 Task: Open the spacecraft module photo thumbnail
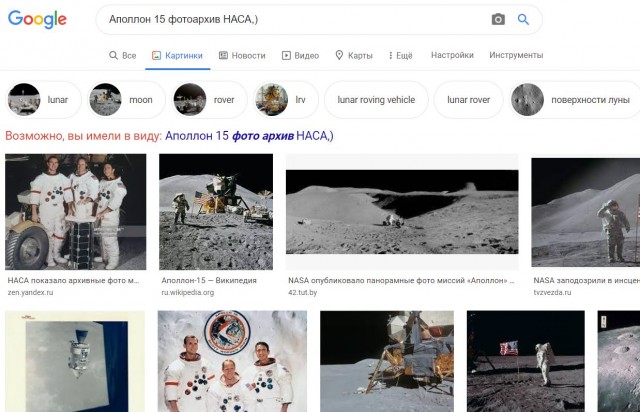click(75, 361)
